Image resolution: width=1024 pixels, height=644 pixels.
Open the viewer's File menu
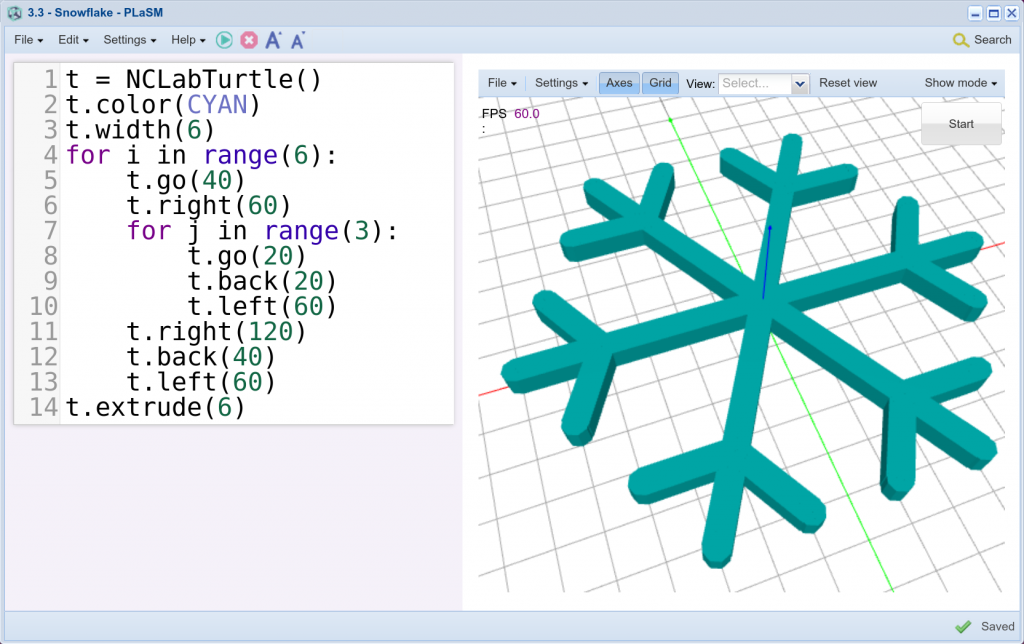coord(502,83)
